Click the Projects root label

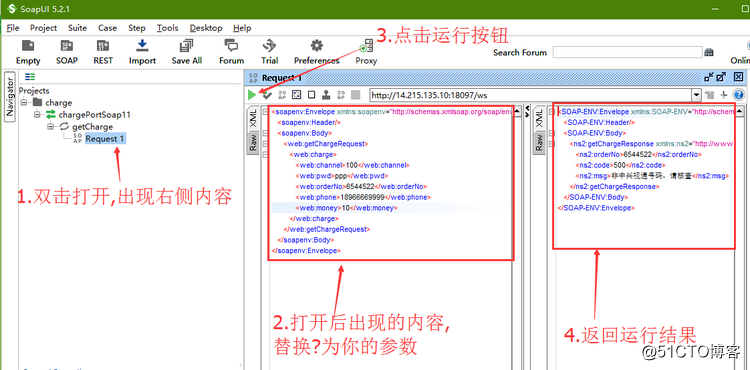(34, 90)
